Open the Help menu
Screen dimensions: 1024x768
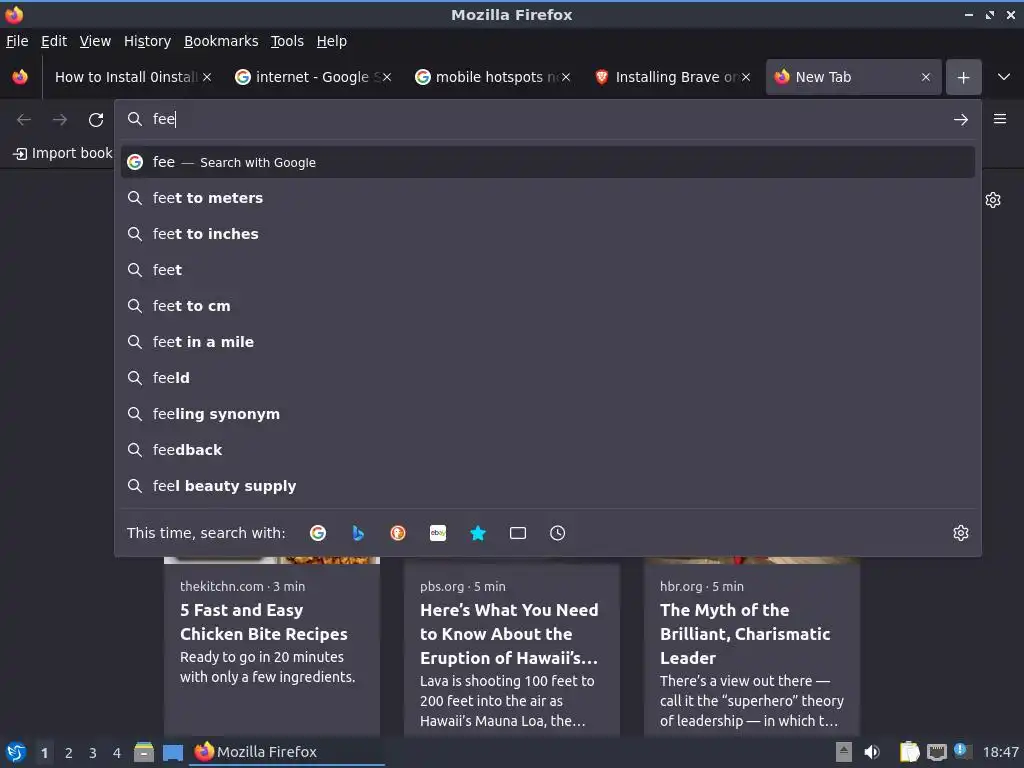[332, 41]
